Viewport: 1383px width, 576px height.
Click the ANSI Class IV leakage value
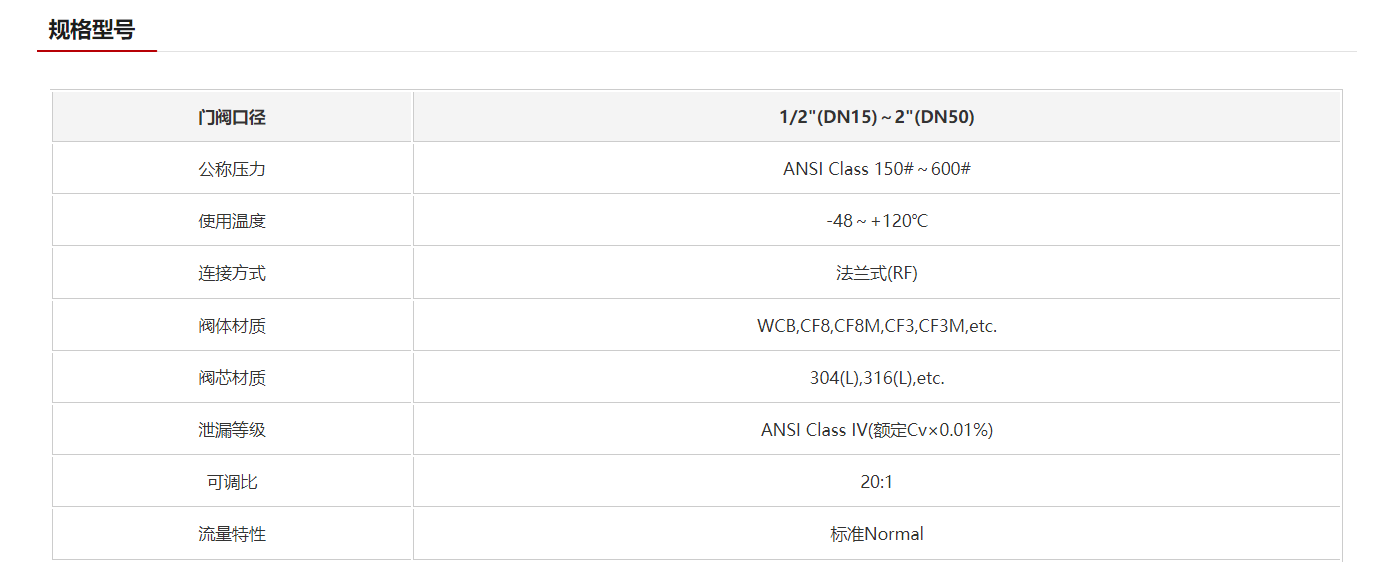pos(877,430)
